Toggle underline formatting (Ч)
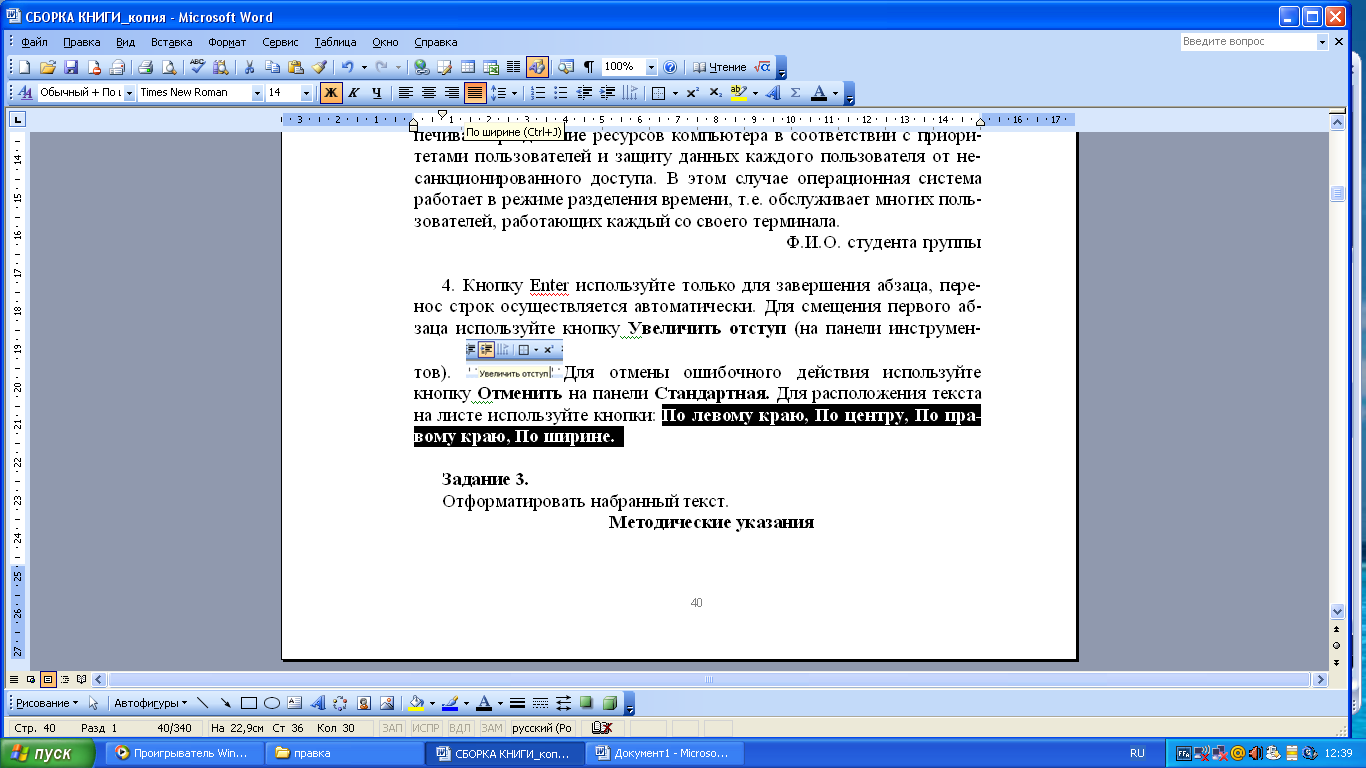 click(376, 92)
